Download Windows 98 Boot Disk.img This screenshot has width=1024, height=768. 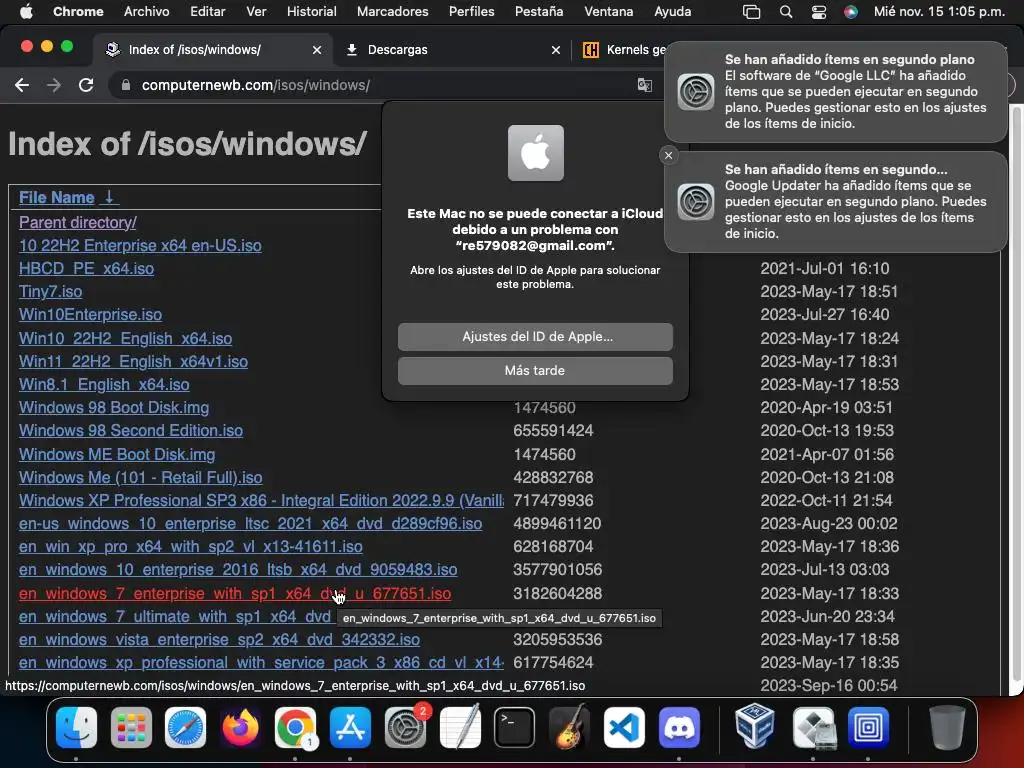pos(114,408)
